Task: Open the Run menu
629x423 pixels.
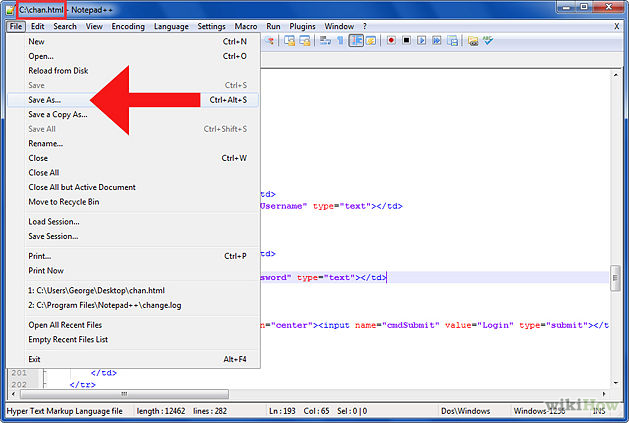Action: tap(273, 26)
